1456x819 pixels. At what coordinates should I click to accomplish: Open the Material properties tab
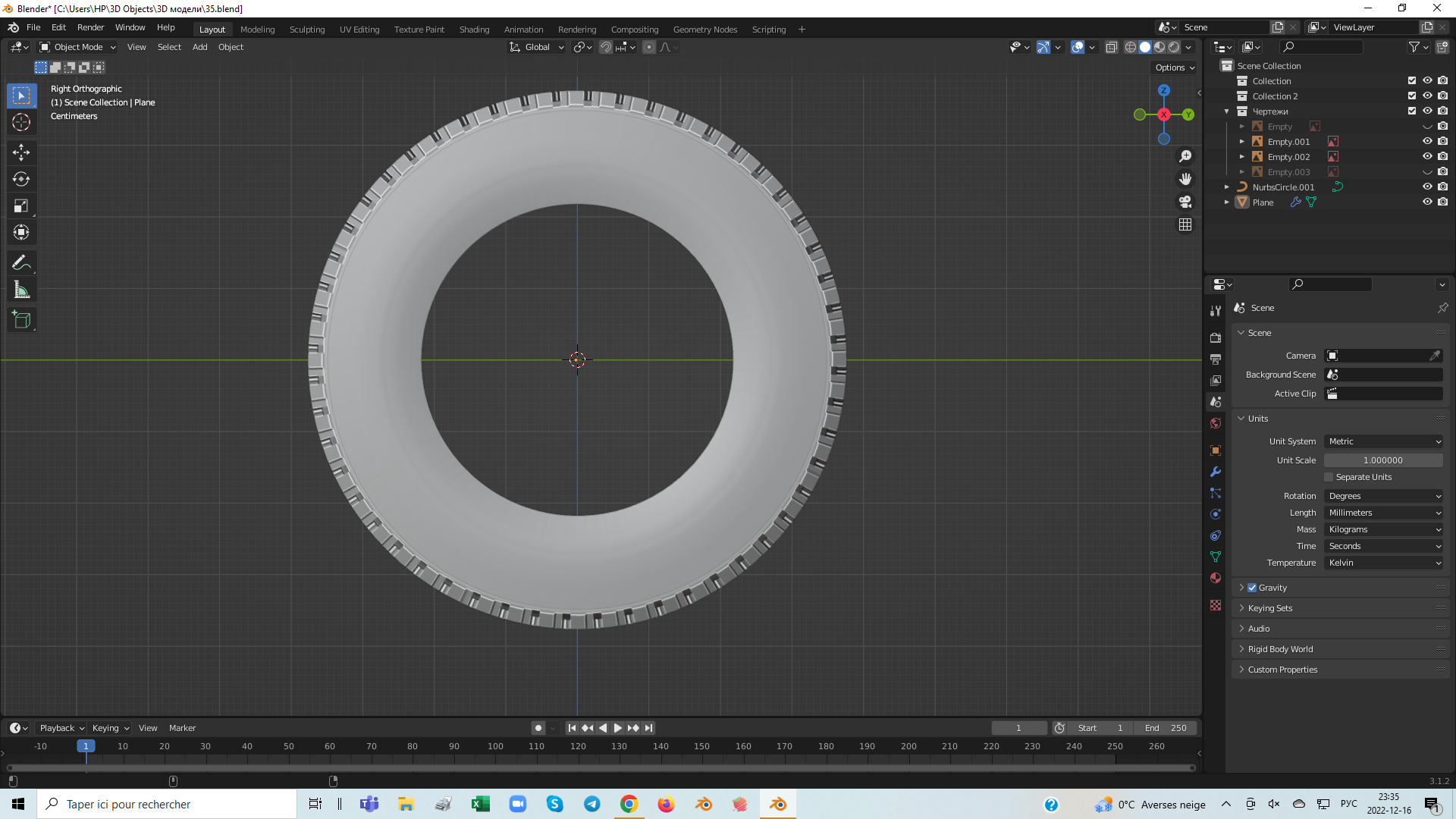click(1216, 578)
